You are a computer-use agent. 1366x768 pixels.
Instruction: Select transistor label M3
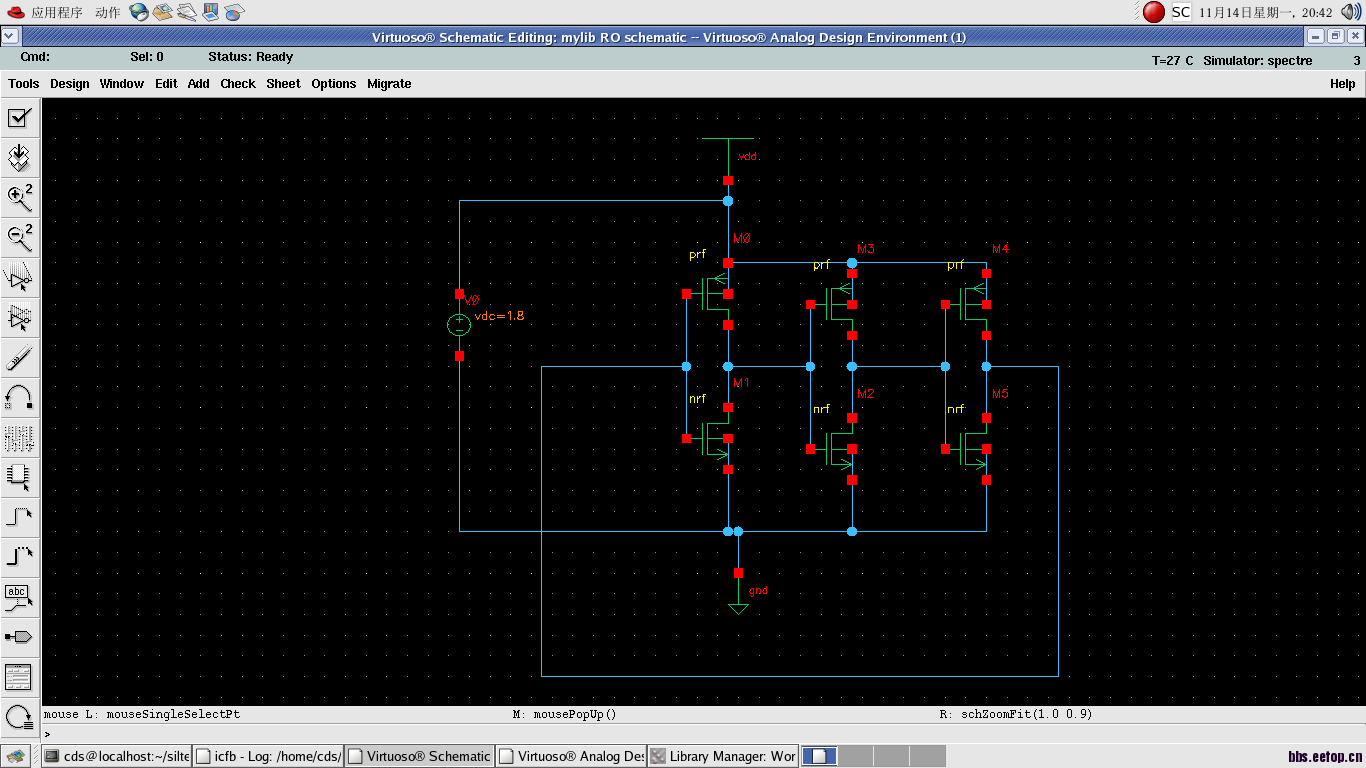[x=866, y=249]
